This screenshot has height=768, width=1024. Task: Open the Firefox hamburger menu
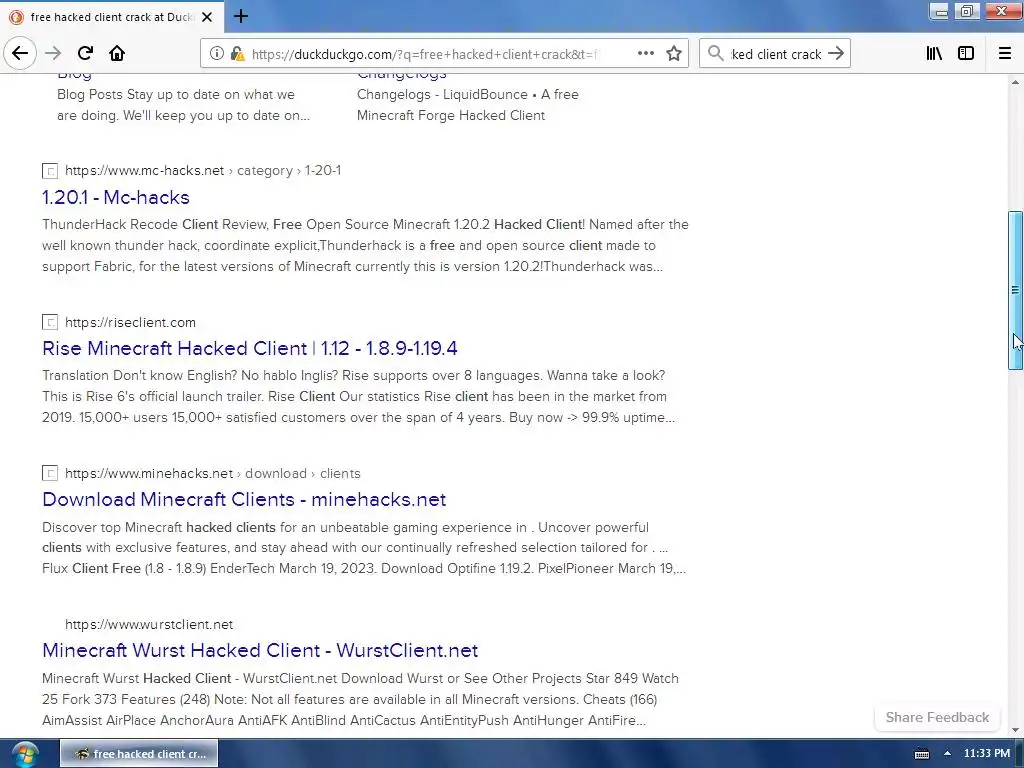pos(1005,54)
